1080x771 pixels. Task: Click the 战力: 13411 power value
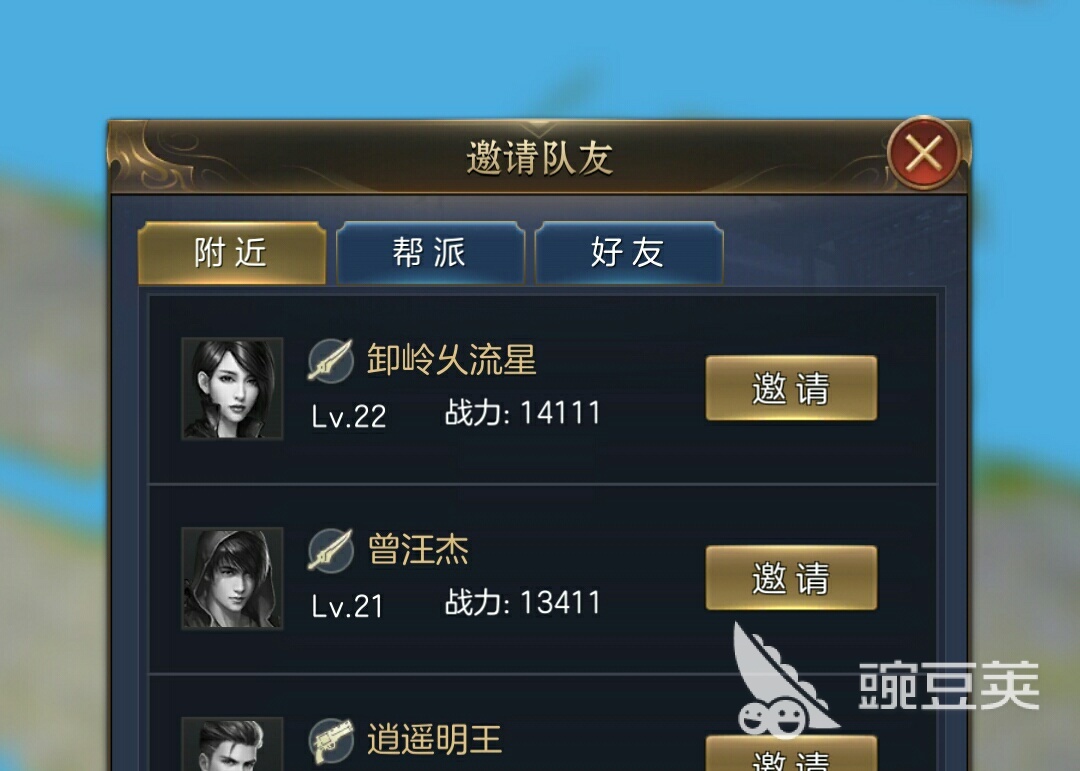pos(523,603)
